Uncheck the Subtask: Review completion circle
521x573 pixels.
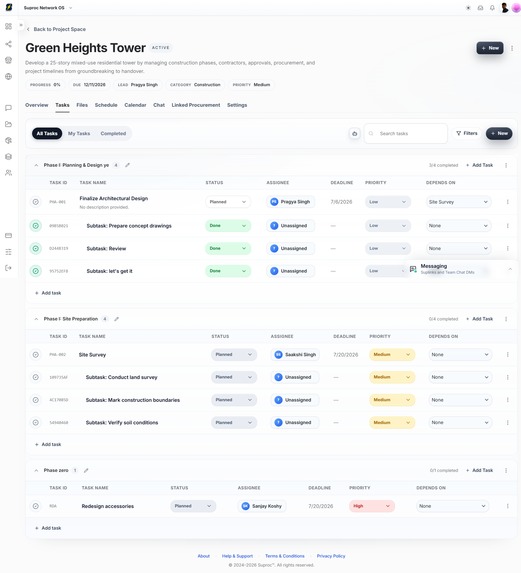click(35, 248)
